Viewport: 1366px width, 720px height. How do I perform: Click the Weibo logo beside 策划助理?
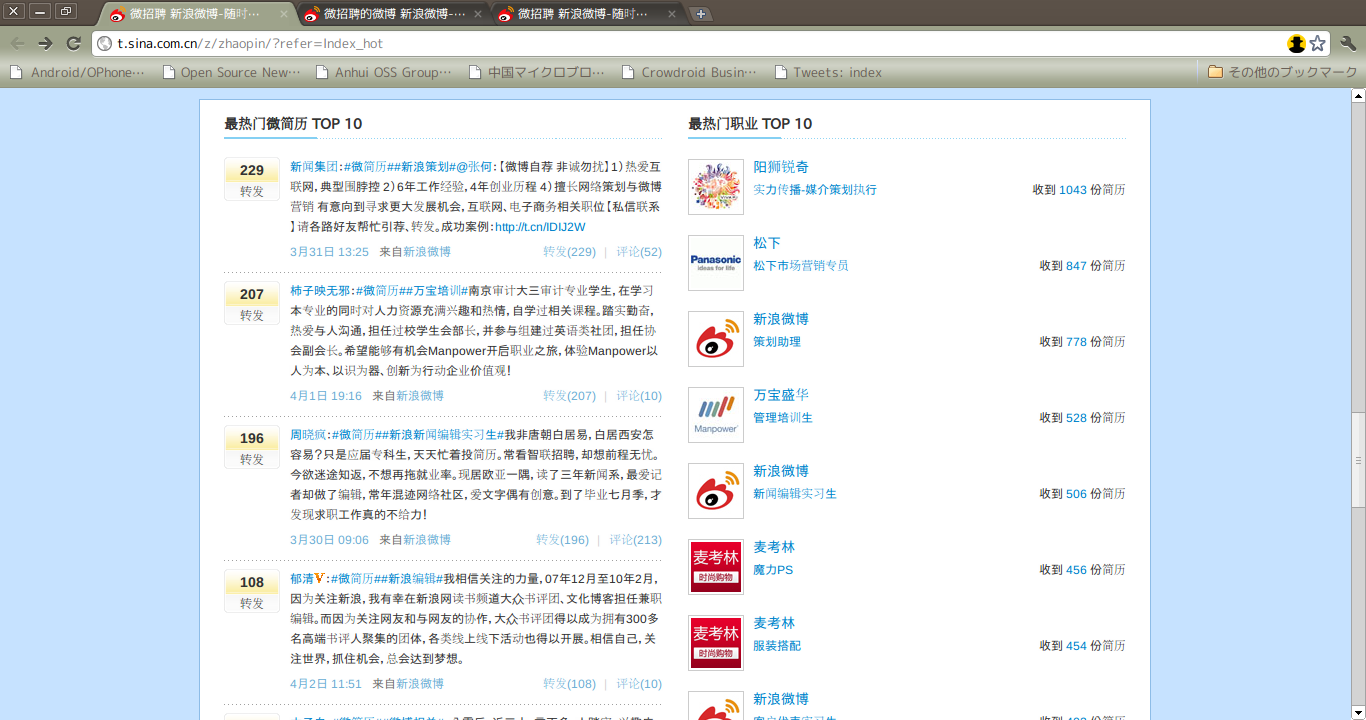716,339
